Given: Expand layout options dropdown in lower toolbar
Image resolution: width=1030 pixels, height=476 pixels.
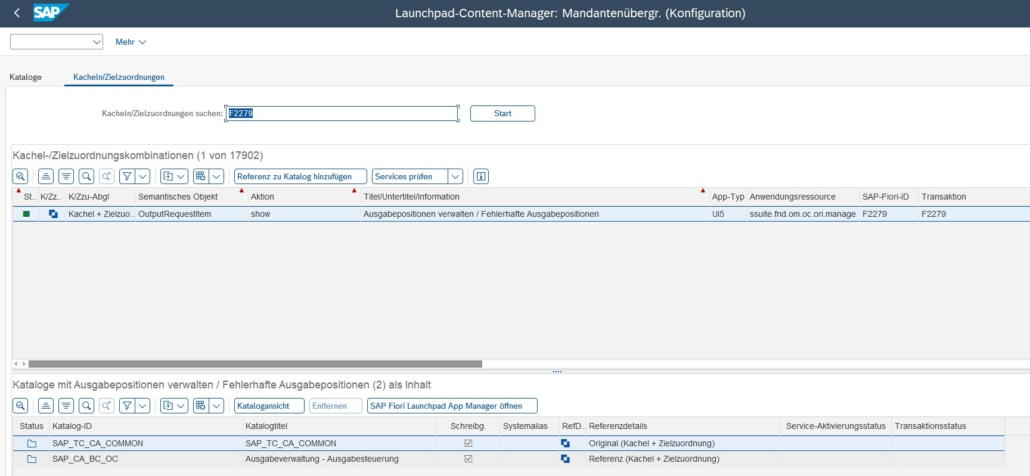Looking at the screenshot, I should 217,406.
